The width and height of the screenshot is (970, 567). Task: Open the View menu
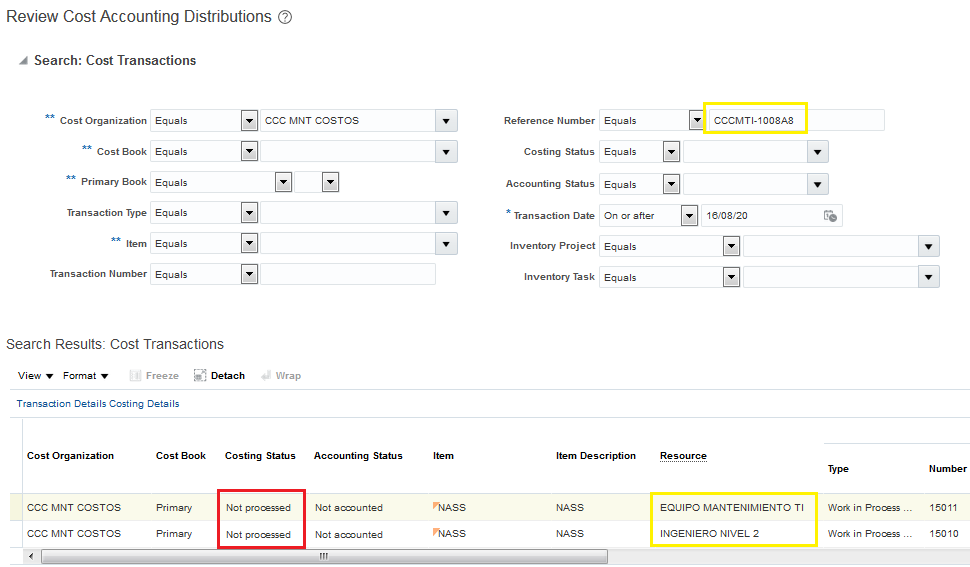35,375
